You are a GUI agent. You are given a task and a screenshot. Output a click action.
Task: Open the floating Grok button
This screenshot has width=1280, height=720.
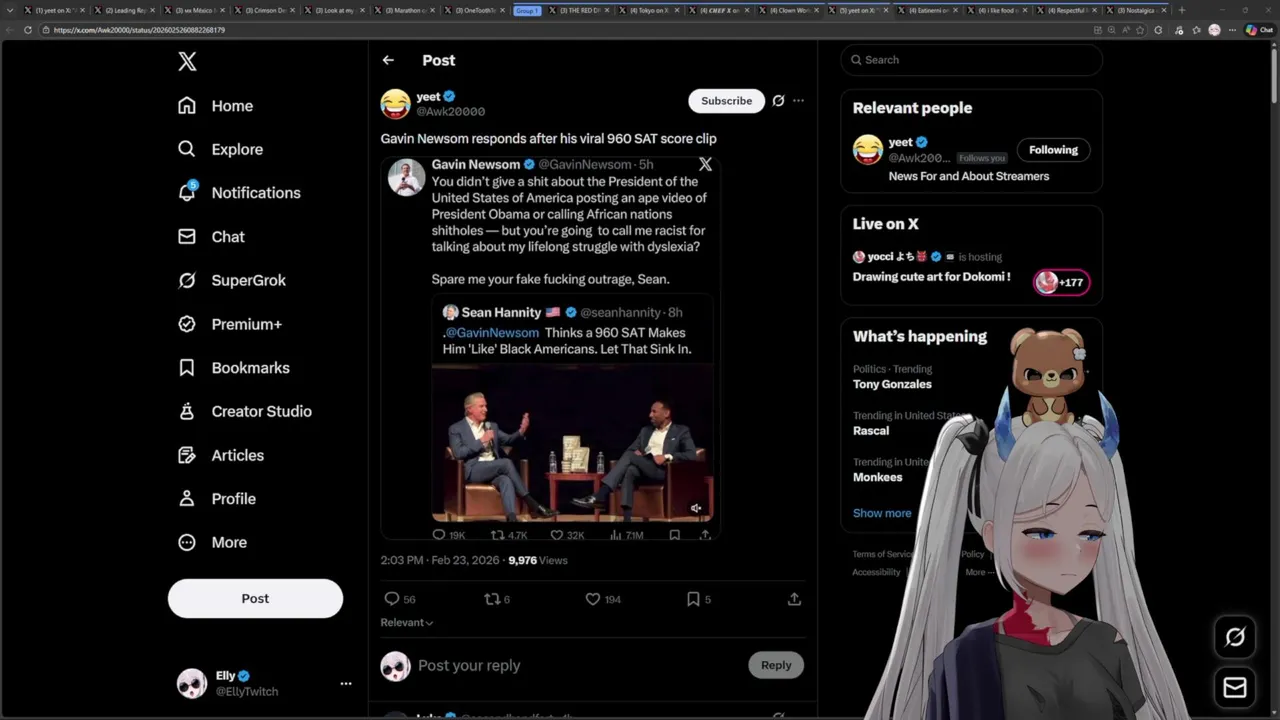coord(1235,637)
